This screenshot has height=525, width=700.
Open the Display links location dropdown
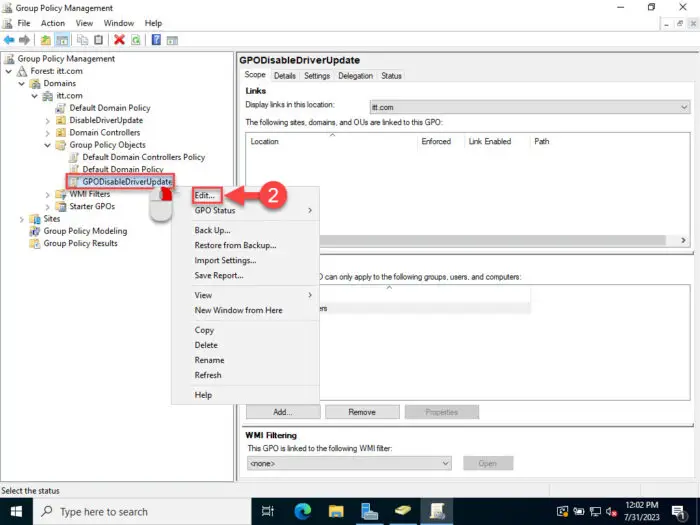(529, 107)
